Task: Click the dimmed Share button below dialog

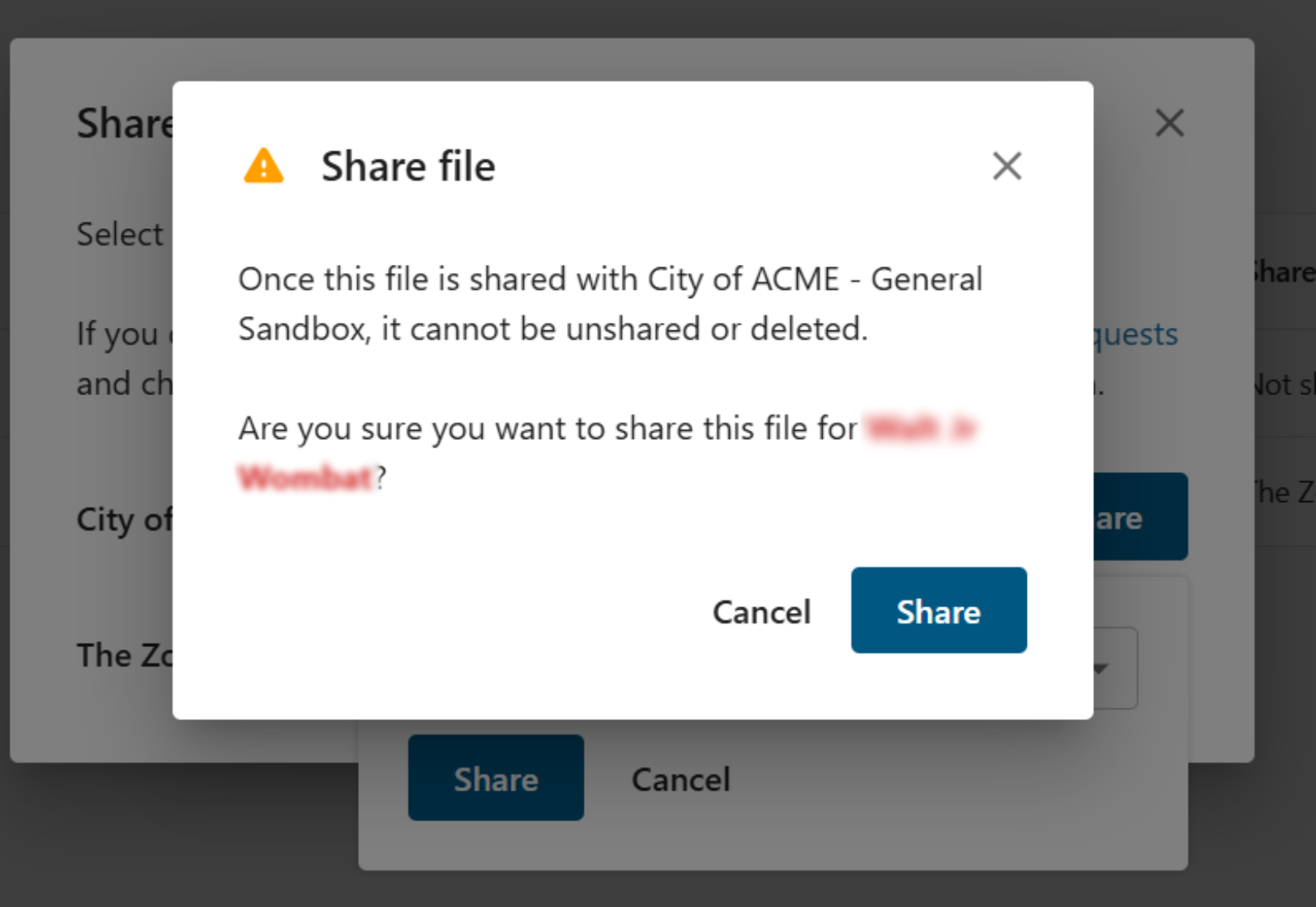Action: coord(496,778)
